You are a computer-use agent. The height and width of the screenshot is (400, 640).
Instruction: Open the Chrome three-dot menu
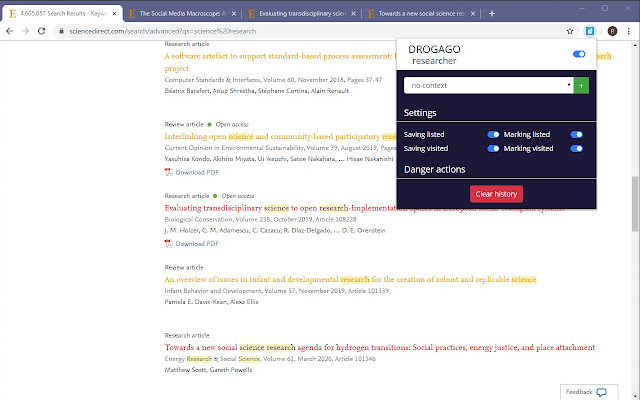click(x=629, y=31)
